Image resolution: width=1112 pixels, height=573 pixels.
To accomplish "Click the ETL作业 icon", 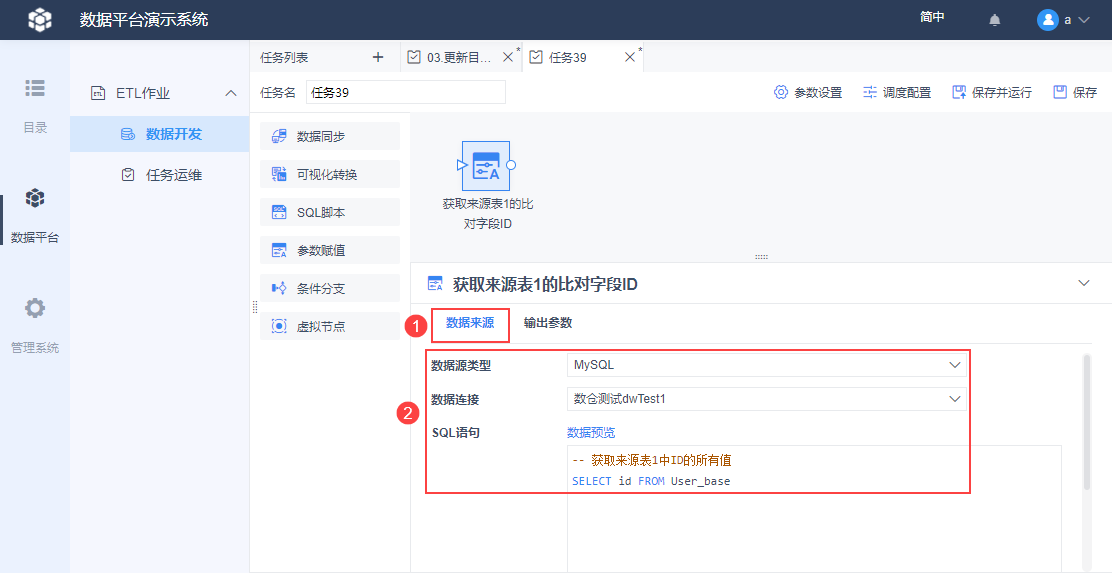I will 98,93.
